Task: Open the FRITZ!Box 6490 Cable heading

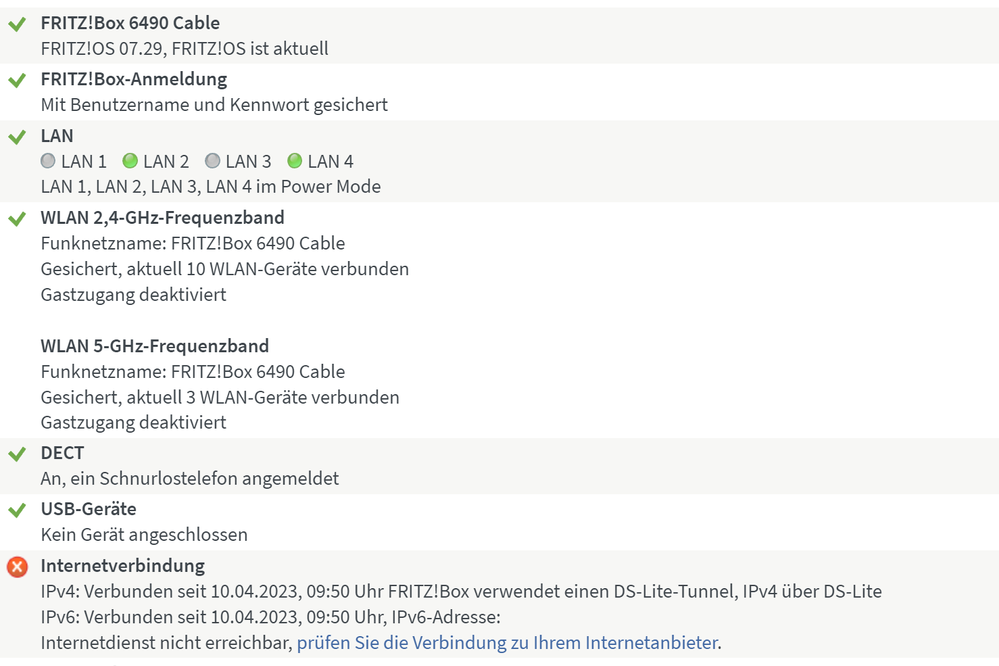Action: 130,23
